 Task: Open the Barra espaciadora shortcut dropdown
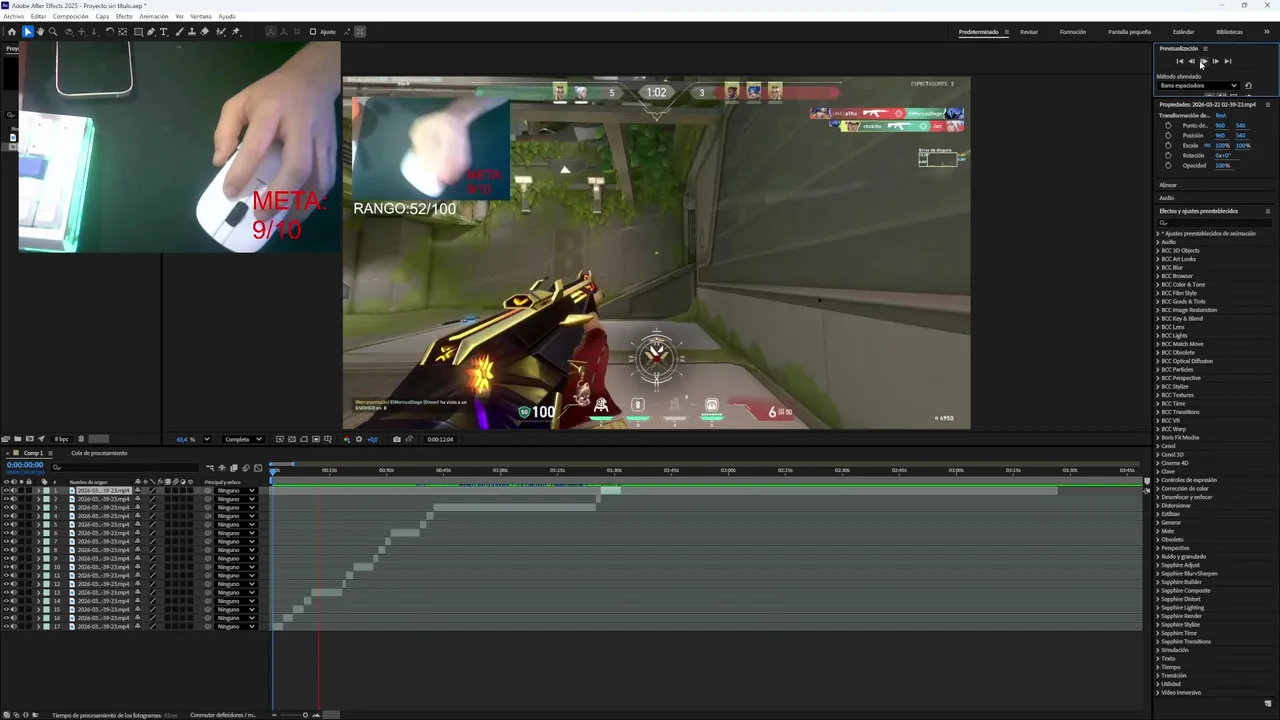[1199, 86]
